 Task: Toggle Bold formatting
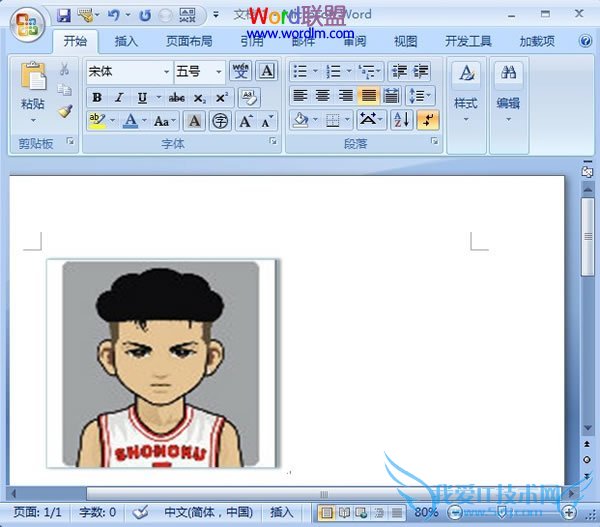(97, 97)
